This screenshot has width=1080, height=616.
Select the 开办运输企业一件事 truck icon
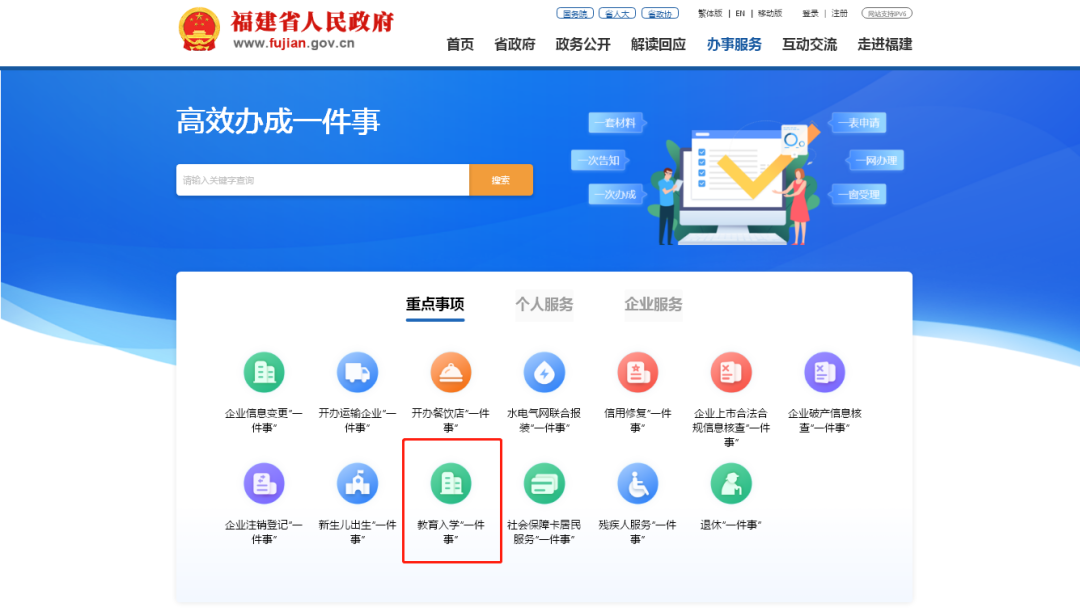coord(358,372)
